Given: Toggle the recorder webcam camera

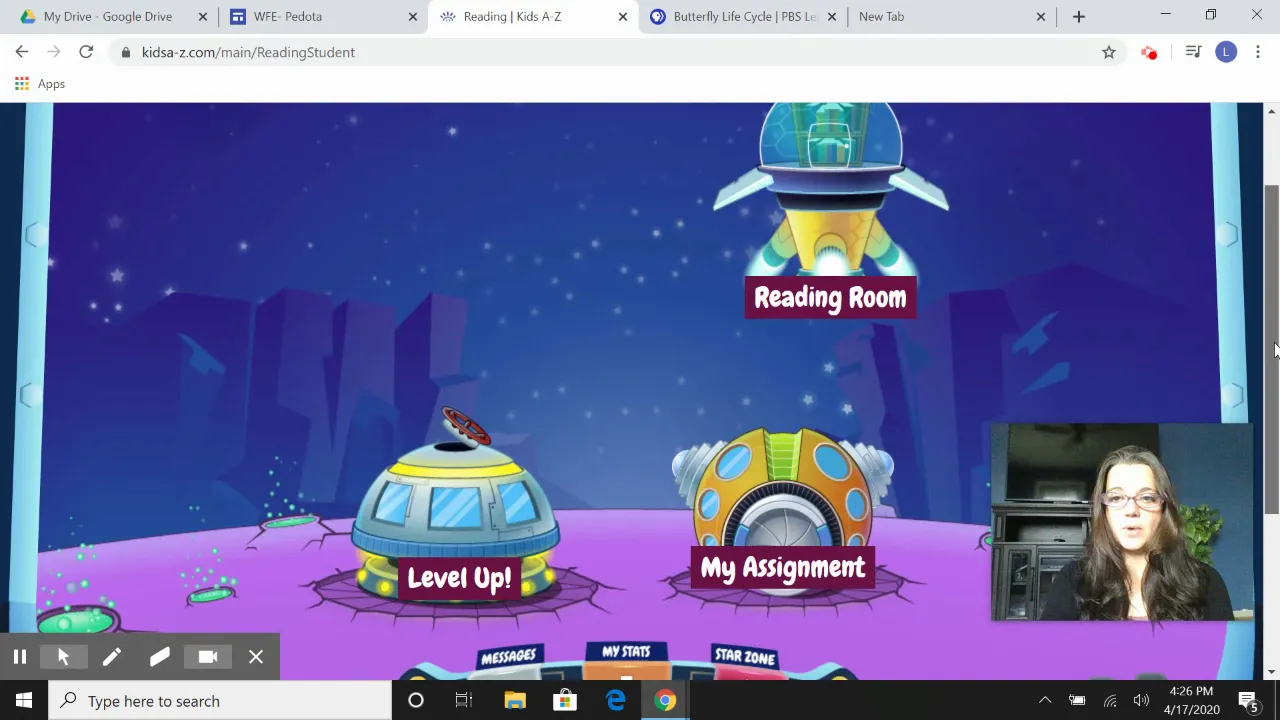Looking at the screenshot, I should (x=207, y=657).
